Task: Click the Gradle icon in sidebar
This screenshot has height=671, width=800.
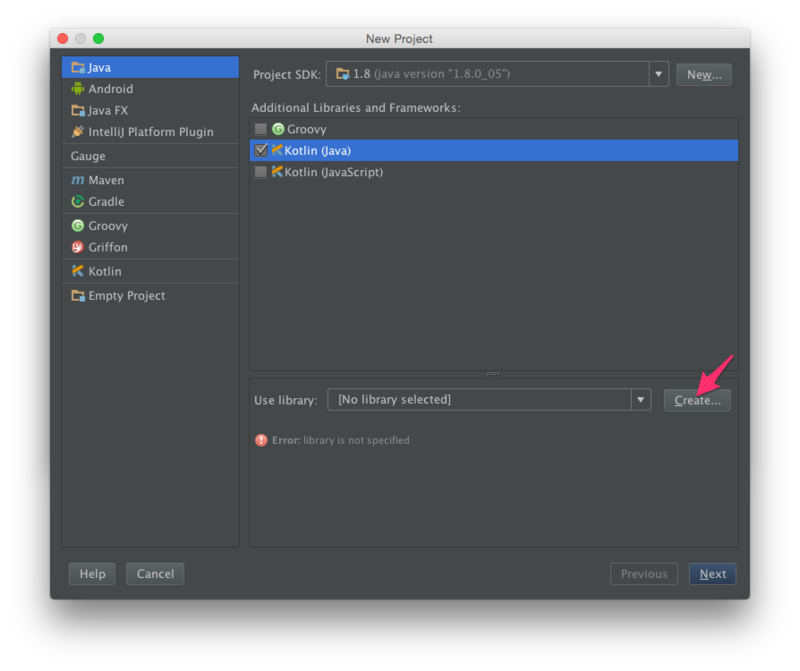Action: (78, 202)
